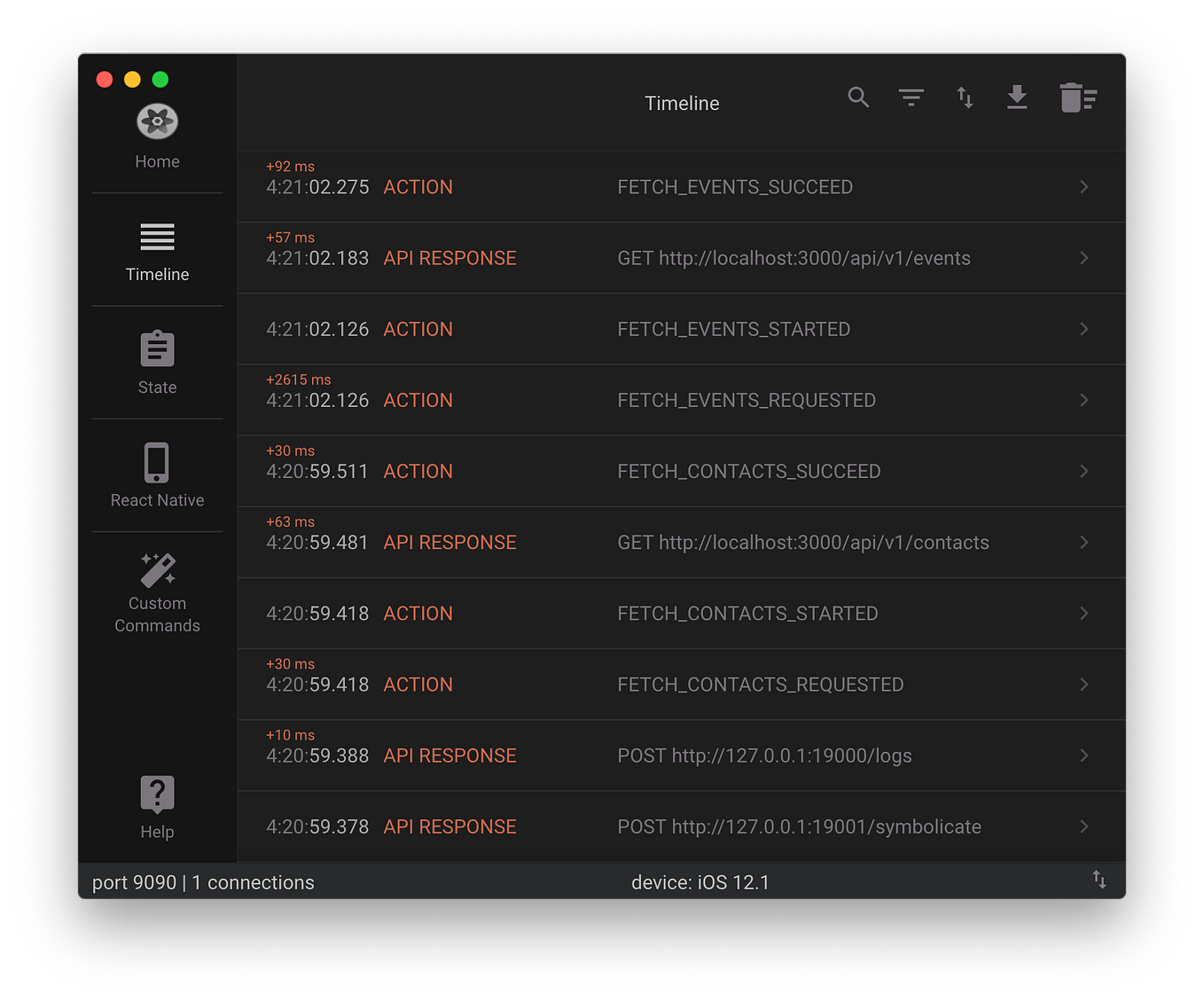The image size is (1204, 1002).
Task: Toggle timeline order with the sort arrows
Action: 964,98
